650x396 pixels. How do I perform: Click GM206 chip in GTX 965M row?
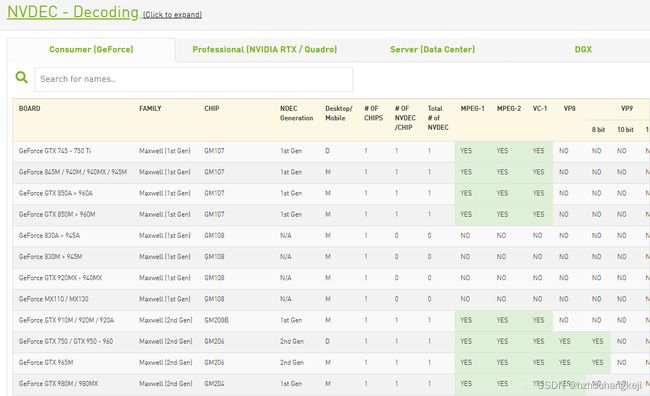tap(214, 362)
